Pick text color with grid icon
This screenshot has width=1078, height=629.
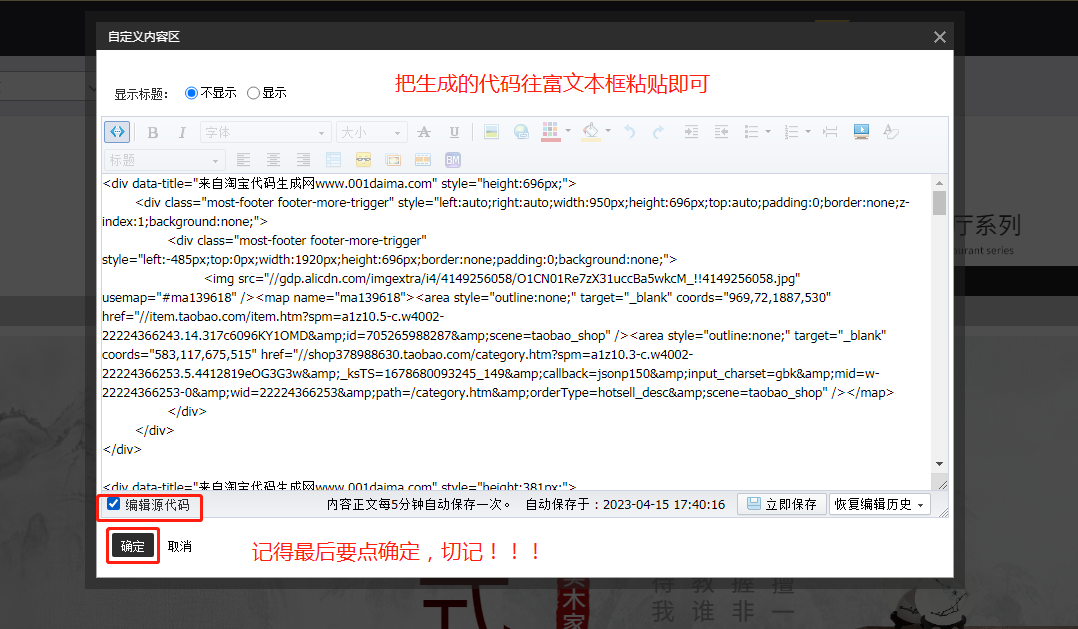point(550,131)
